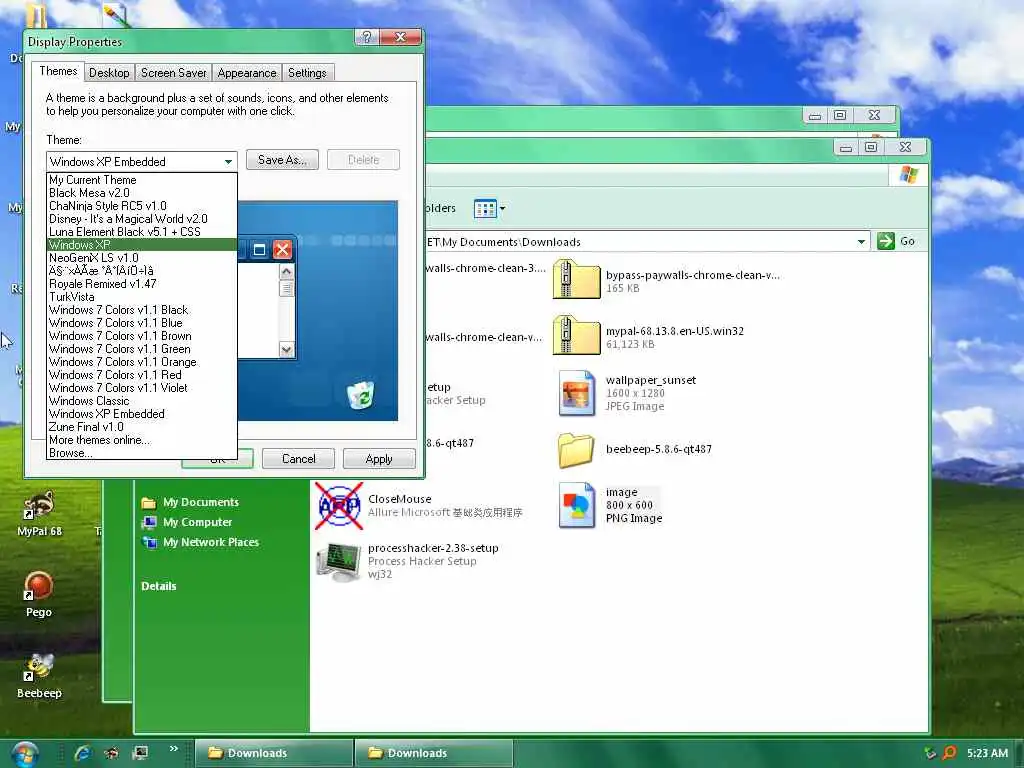Select the CloseMouse application icon

pyautogui.click(x=338, y=505)
